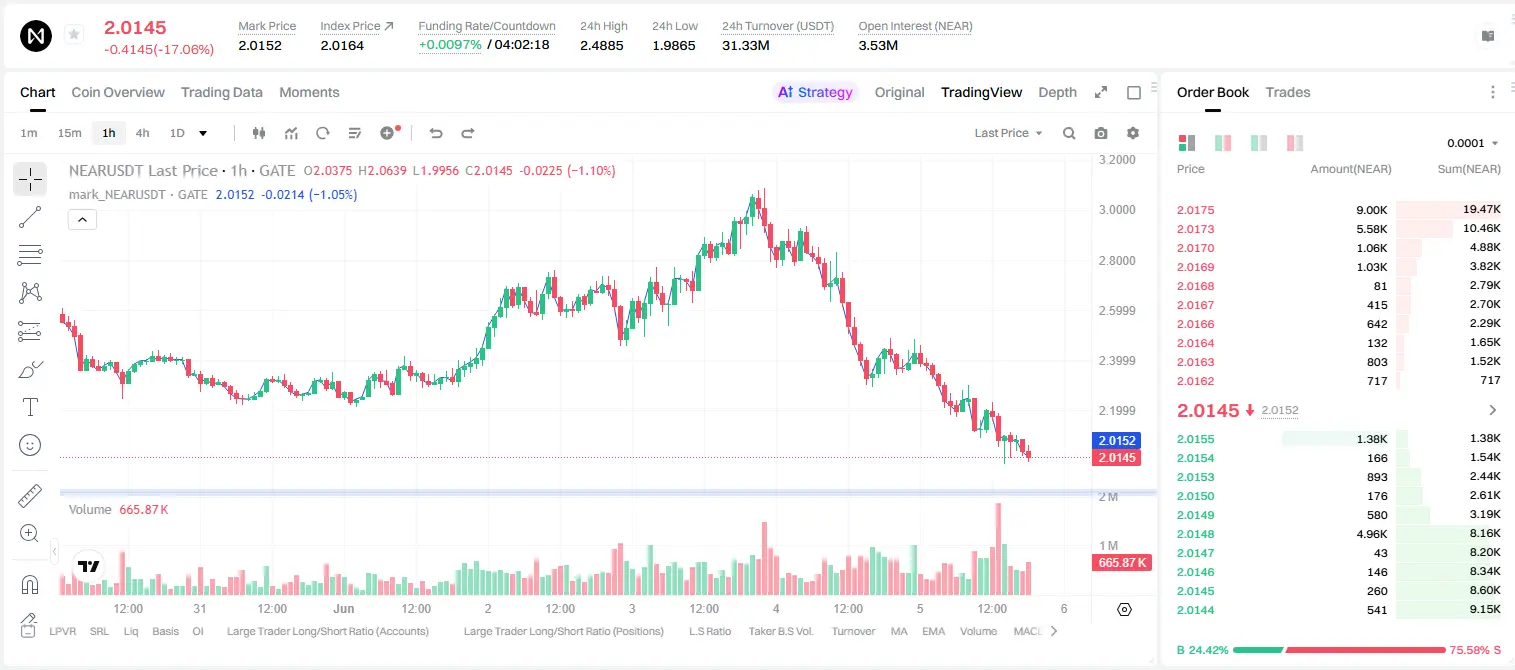The height and width of the screenshot is (670, 1515).
Task: Expand more time intervals after 1D
Action: [x=203, y=133]
